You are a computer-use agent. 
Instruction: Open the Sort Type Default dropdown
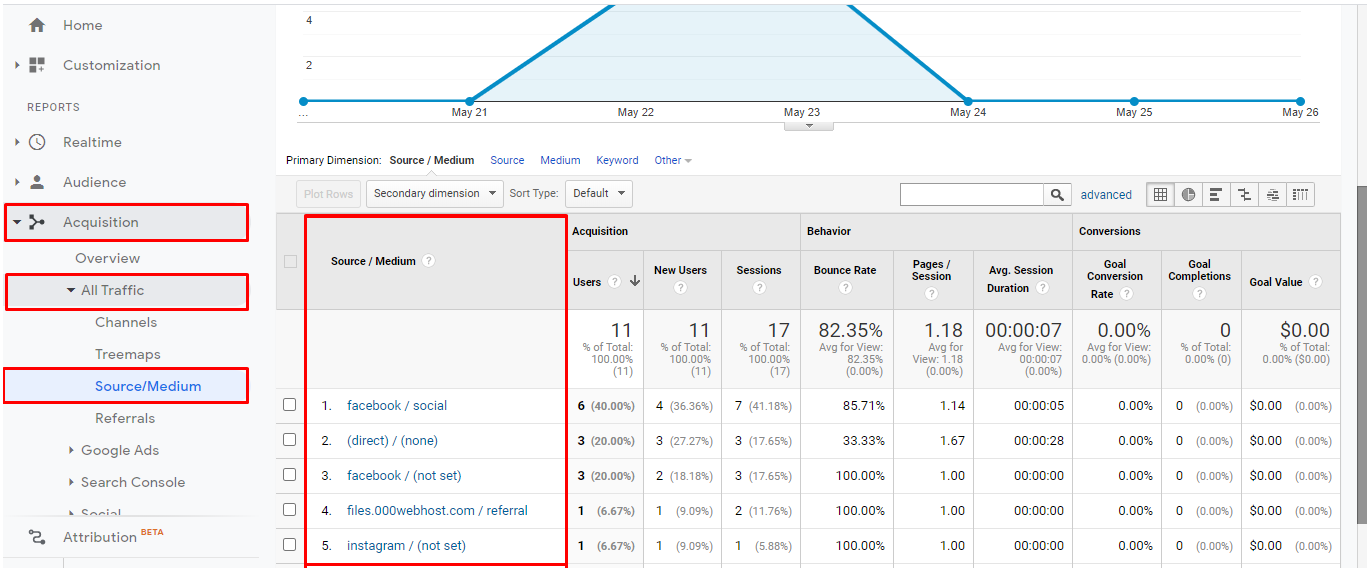[x=598, y=194]
